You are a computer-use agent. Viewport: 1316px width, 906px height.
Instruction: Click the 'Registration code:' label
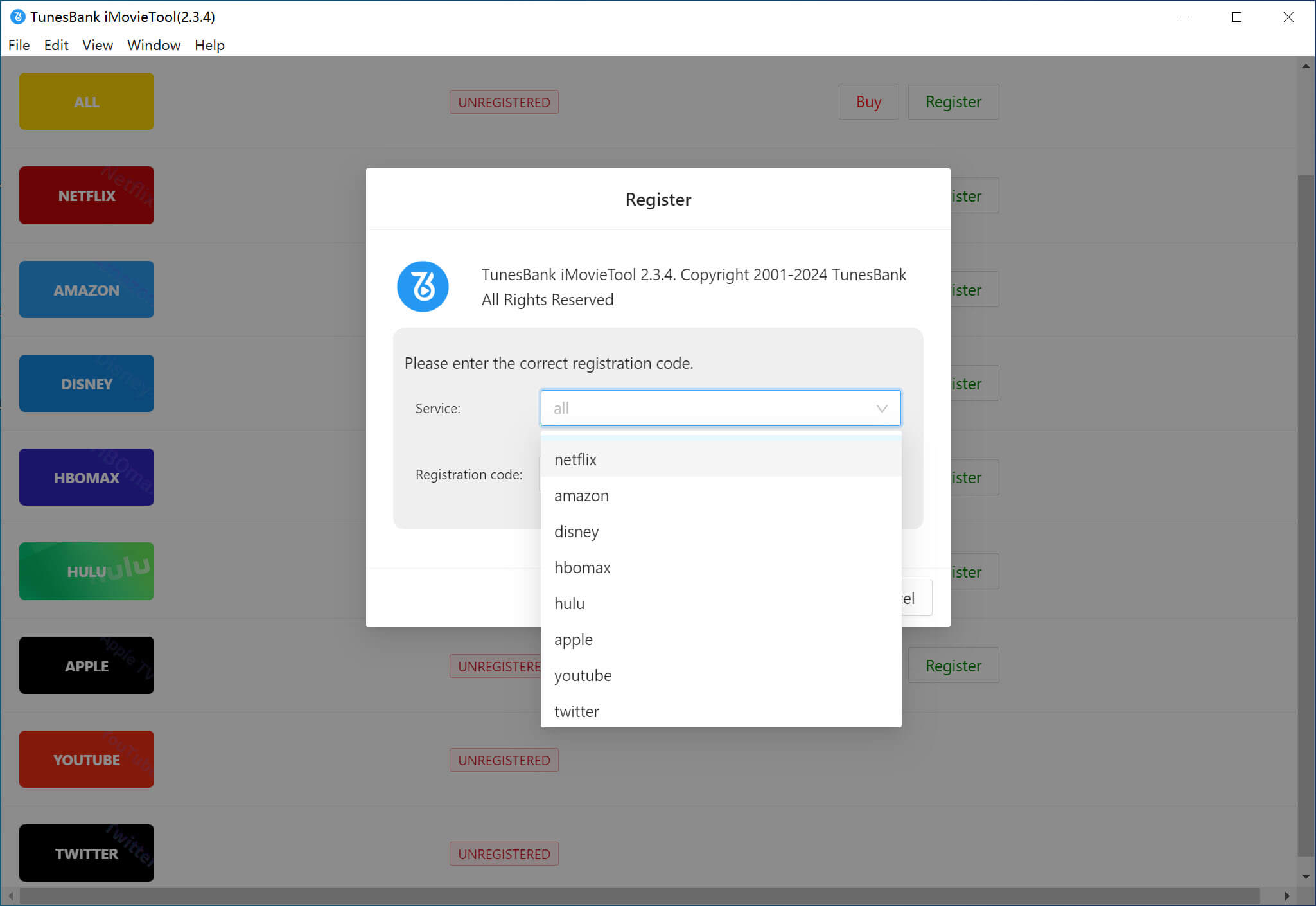469,474
